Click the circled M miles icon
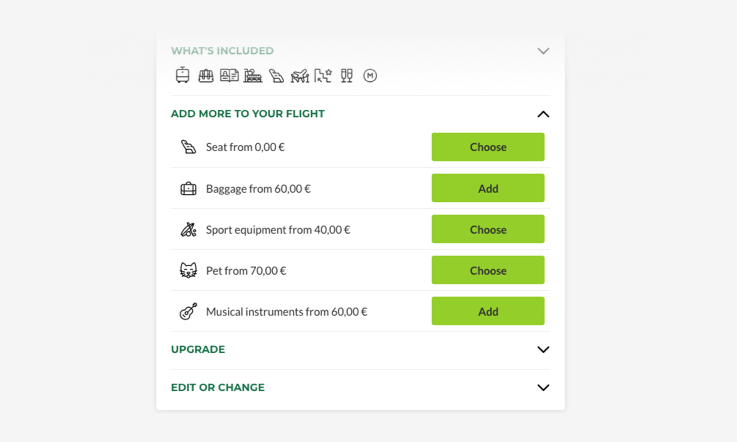The image size is (737, 442). 370,75
